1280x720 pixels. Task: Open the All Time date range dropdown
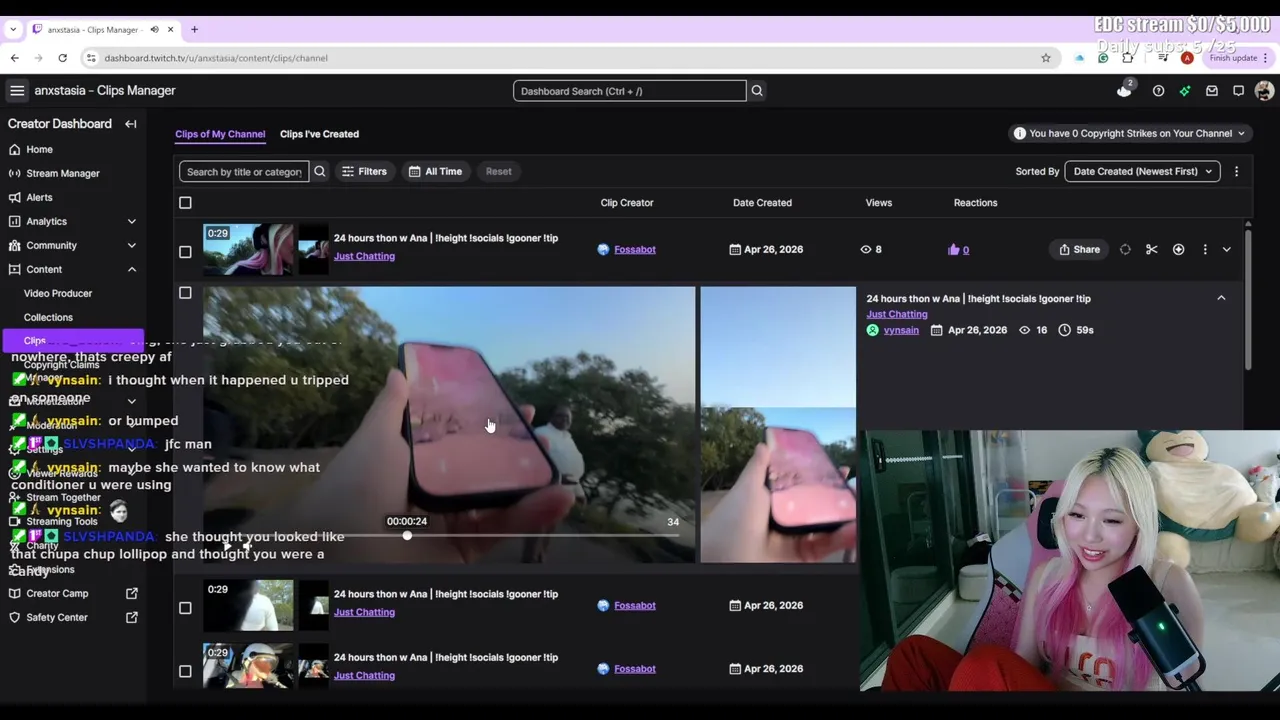tap(436, 171)
